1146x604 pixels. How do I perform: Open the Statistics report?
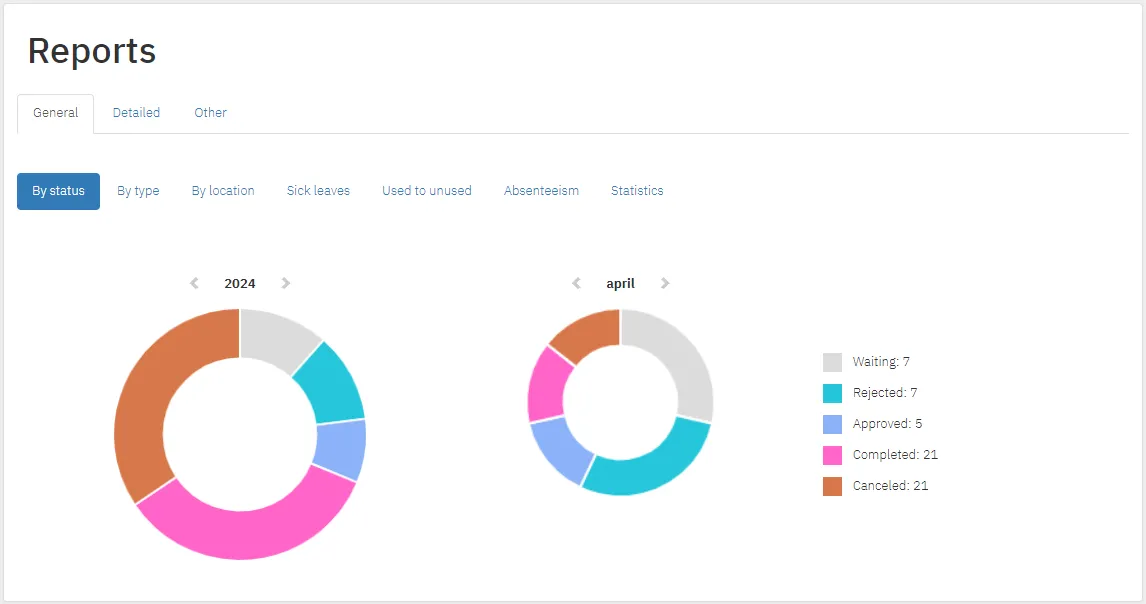(x=637, y=191)
